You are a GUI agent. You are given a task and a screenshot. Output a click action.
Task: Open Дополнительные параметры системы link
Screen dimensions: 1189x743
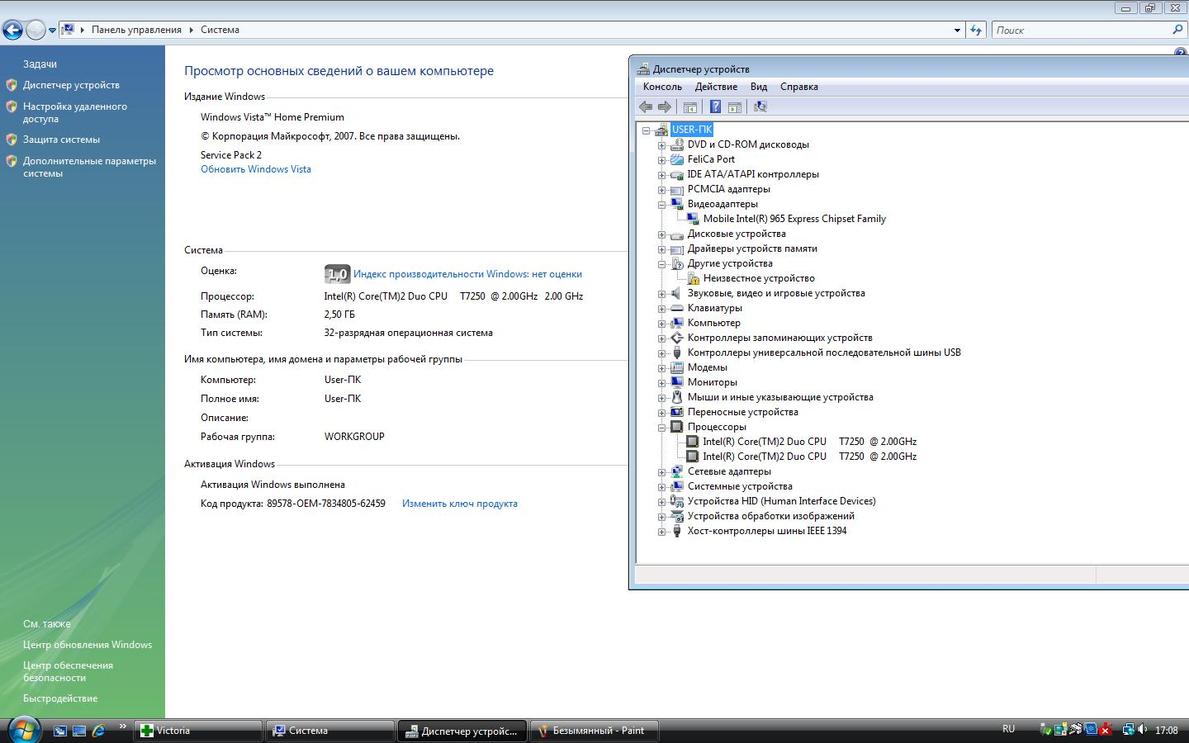click(x=89, y=167)
